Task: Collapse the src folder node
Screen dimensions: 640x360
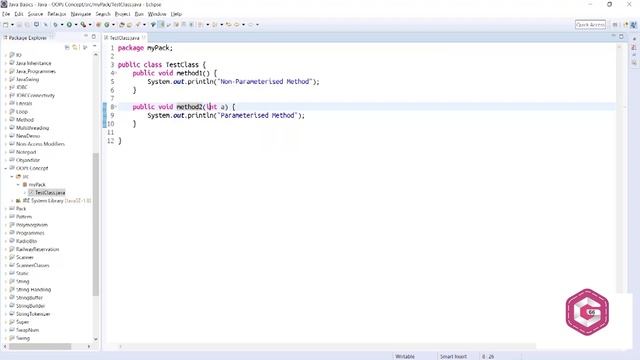Action: point(12,176)
